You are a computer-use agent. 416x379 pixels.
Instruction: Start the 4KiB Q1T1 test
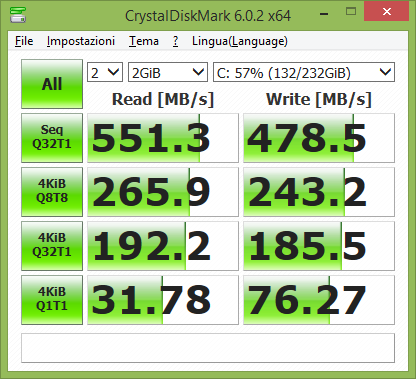click(x=52, y=300)
